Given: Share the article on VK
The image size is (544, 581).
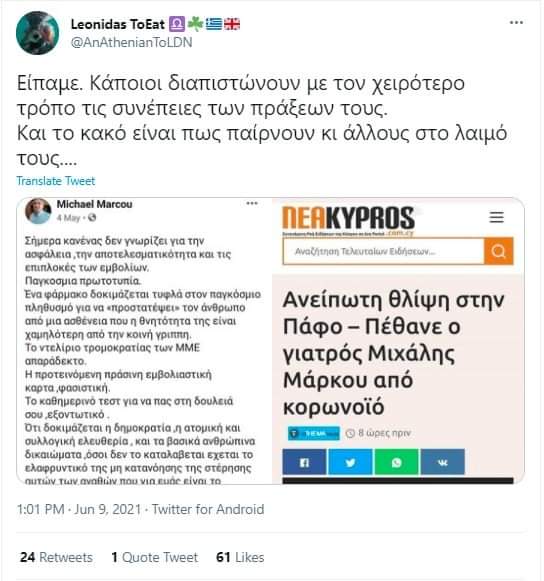Looking at the screenshot, I should 443,462.
